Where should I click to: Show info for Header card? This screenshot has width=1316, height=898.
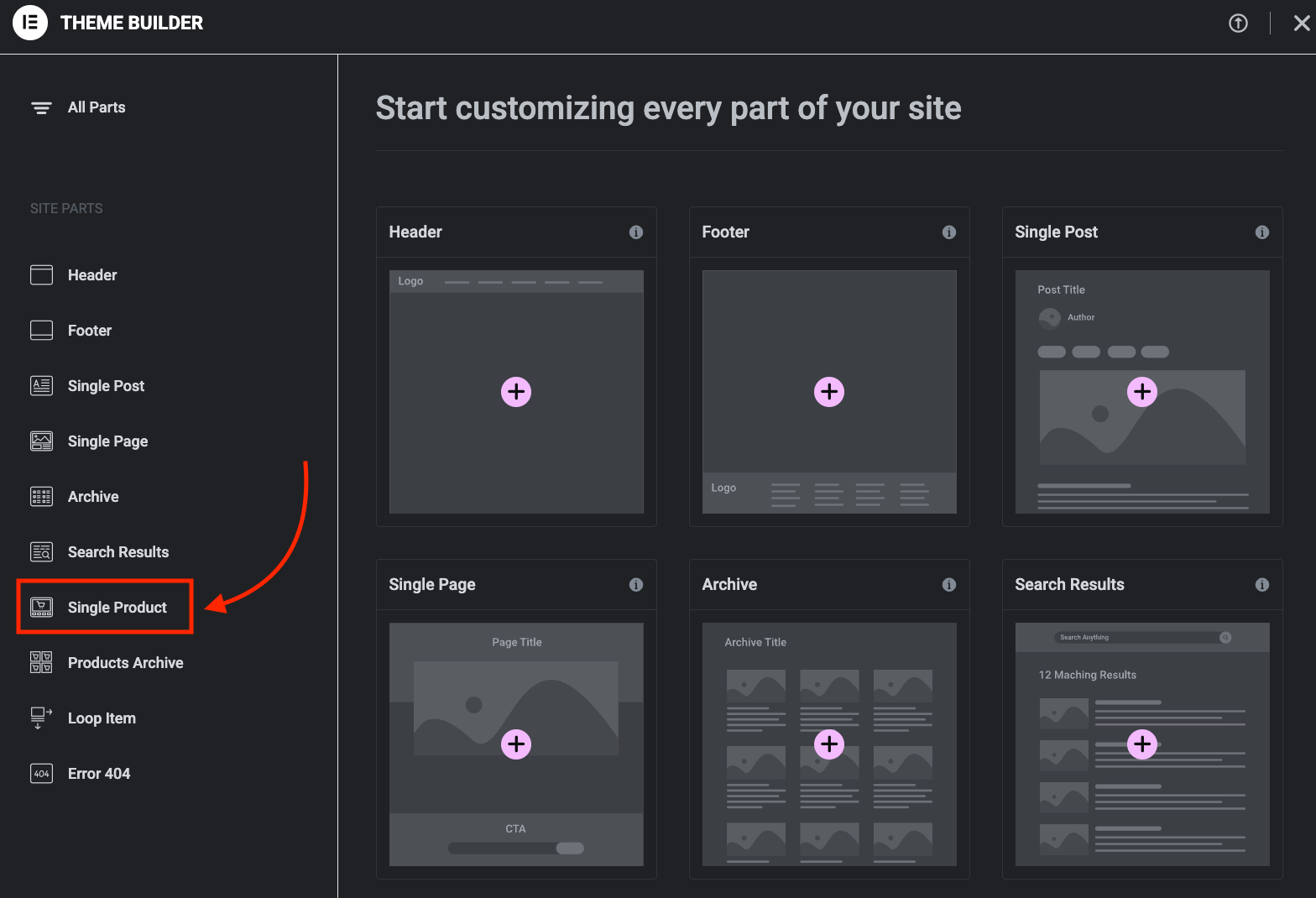(x=636, y=232)
